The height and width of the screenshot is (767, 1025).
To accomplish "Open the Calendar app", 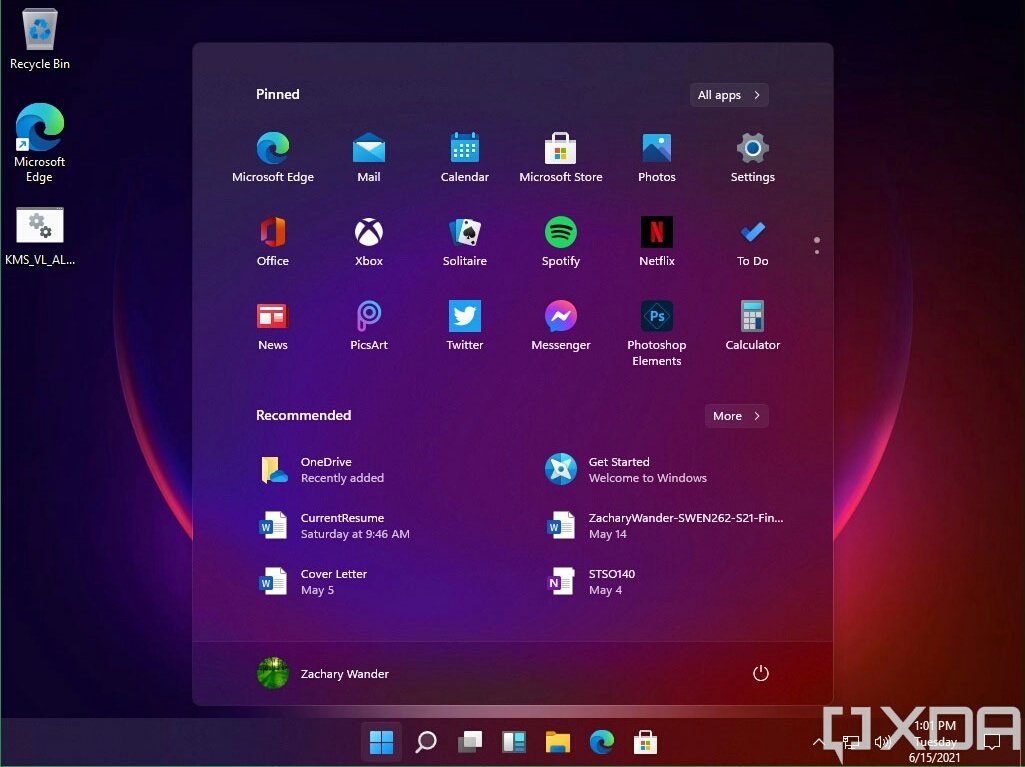I will [x=465, y=157].
